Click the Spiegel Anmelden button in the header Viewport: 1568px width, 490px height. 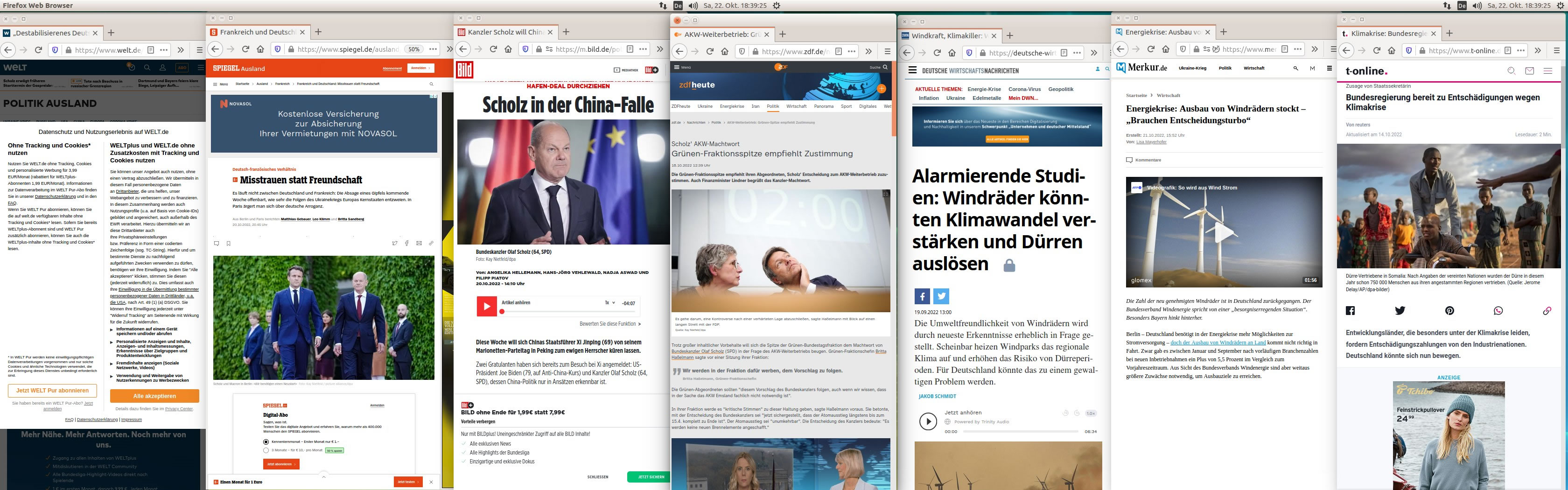pyautogui.click(x=420, y=68)
